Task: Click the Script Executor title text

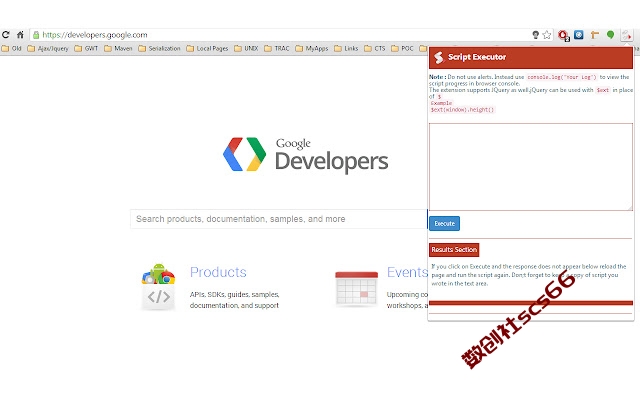Action: [x=477, y=57]
